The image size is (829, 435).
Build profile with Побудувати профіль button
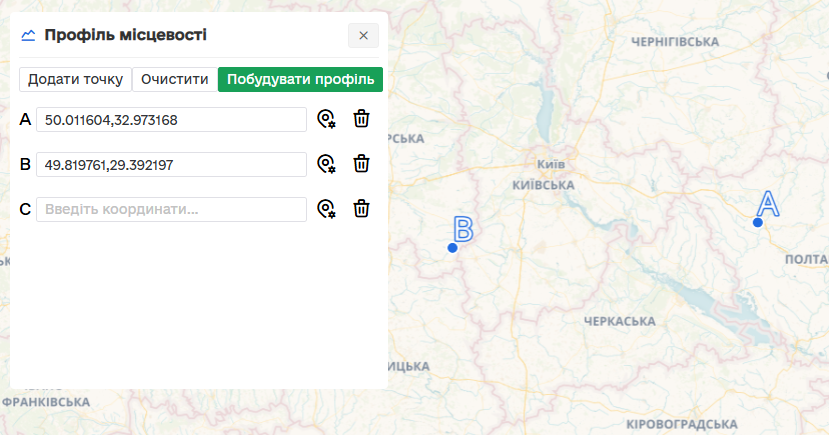coord(300,79)
